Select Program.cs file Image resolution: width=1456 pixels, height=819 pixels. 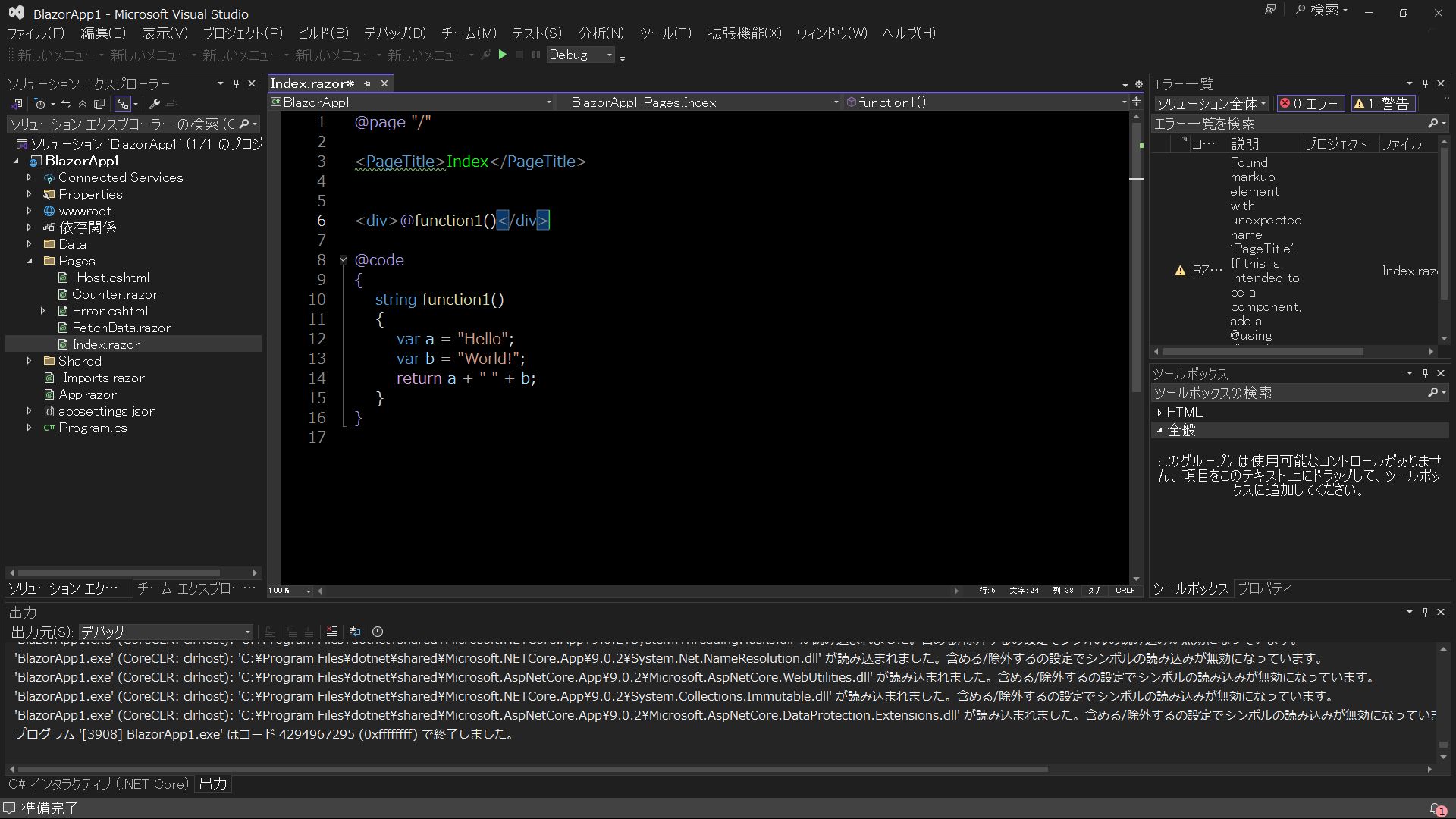93,428
